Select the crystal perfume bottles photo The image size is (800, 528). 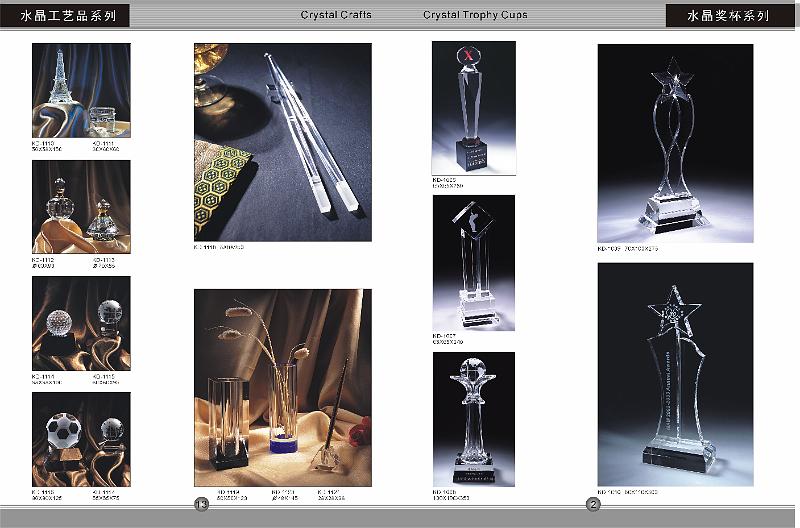(x=81, y=206)
